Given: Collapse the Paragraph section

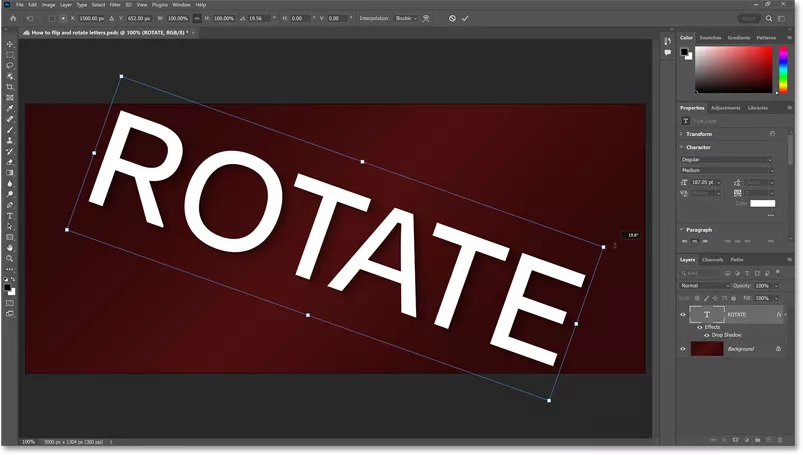Looking at the screenshot, I should tap(681, 230).
